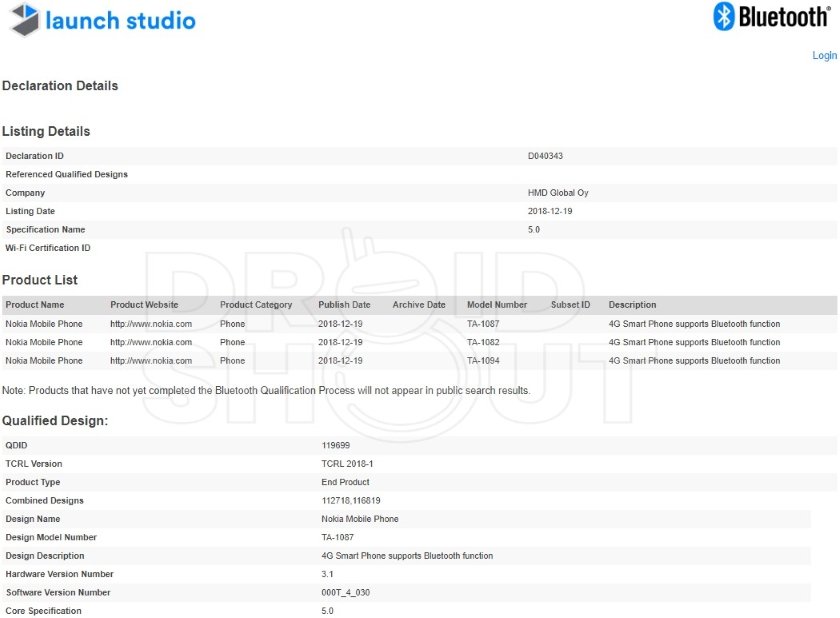Click the HMD Global Oy company value
Viewport: 840px width, 618px height.
pos(558,193)
